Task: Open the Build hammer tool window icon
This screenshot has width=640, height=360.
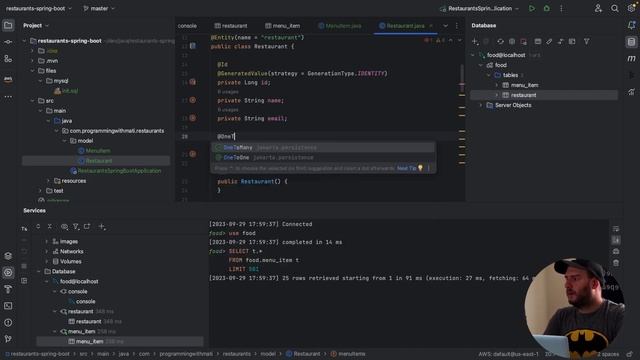Action: pyautogui.click(x=8, y=289)
